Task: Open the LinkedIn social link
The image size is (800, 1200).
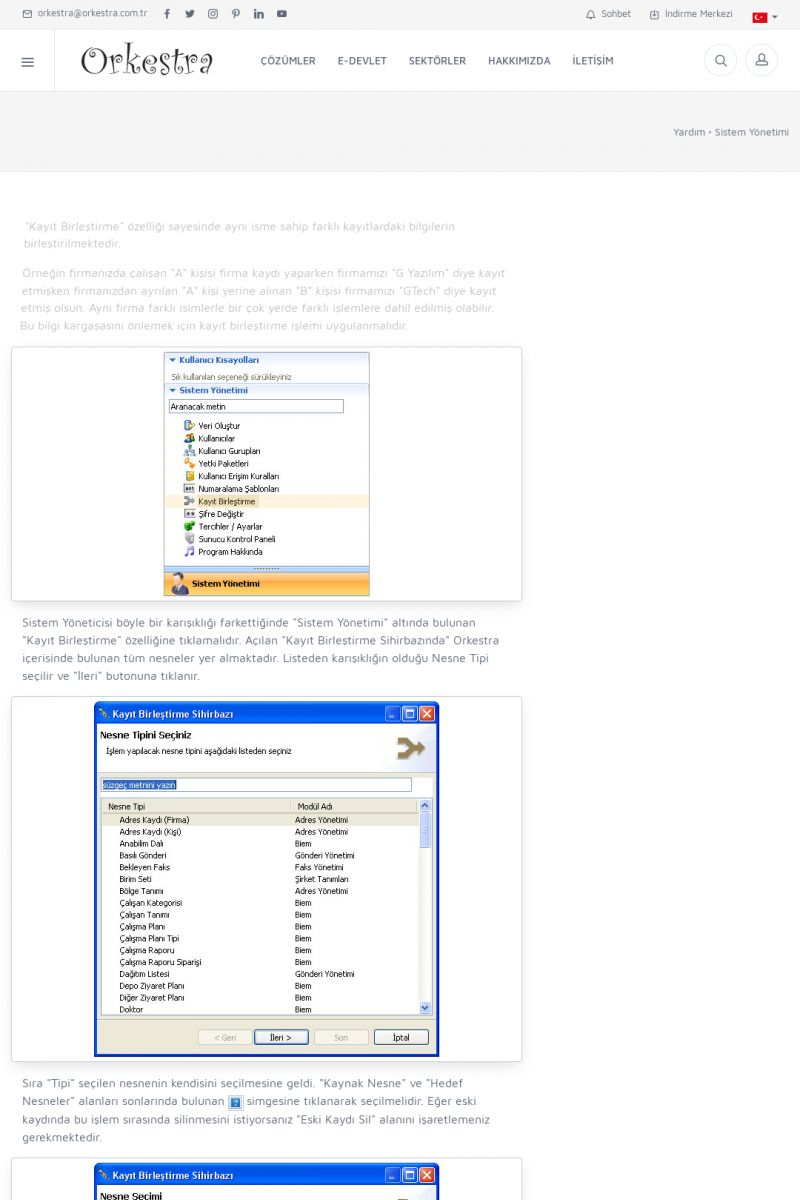Action: tap(259, 14)
